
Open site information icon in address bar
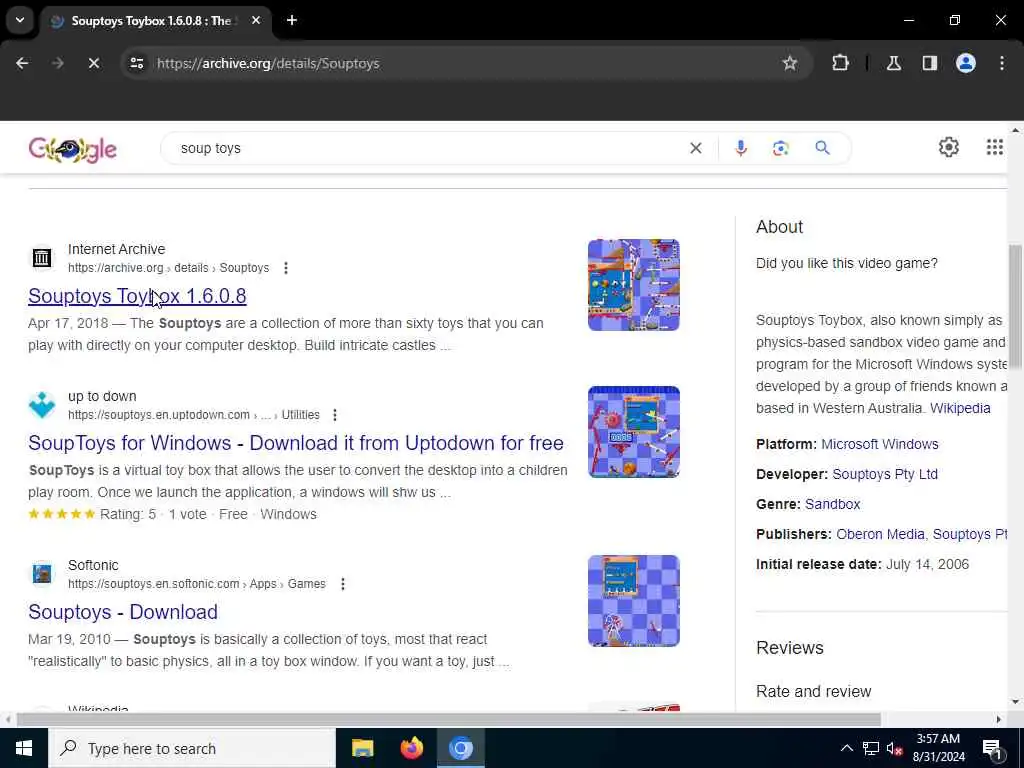coord(136,63)
